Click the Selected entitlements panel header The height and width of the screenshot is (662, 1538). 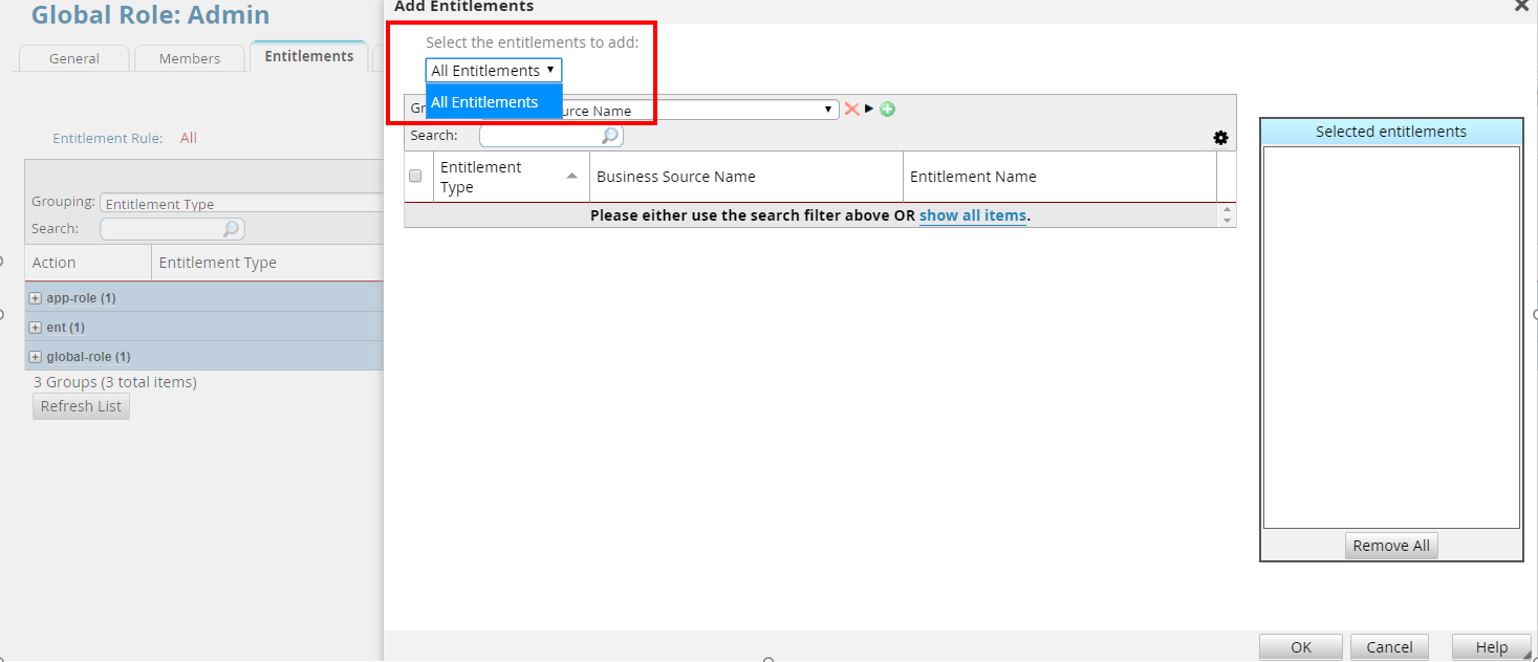[1391, 131]
